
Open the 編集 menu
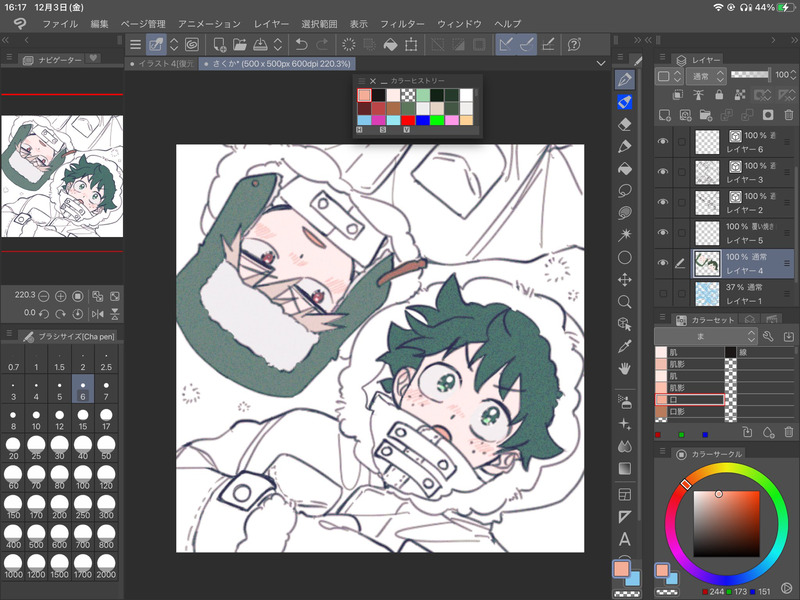(x=99, y=24)
